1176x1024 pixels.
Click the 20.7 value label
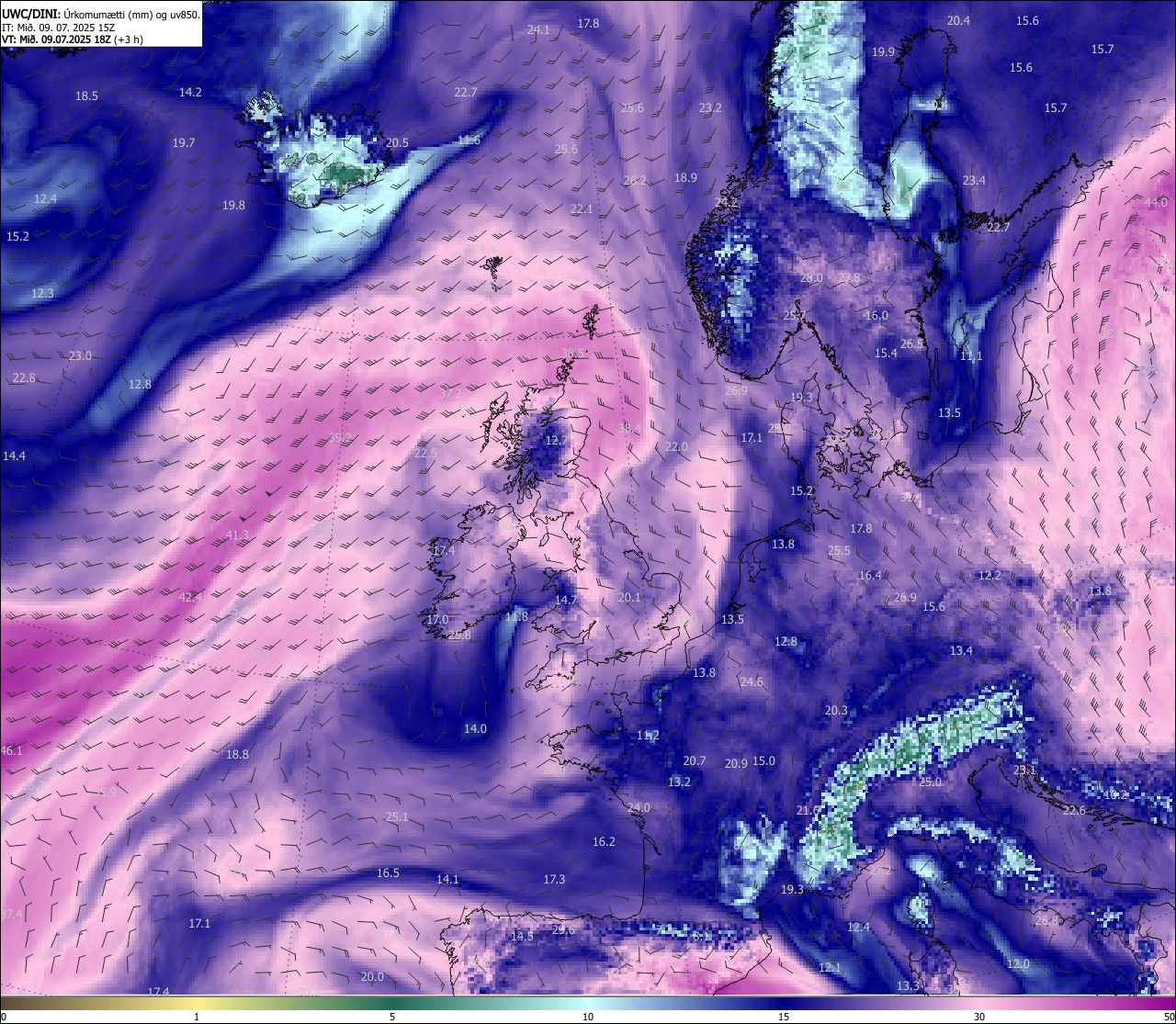(695, 760)
